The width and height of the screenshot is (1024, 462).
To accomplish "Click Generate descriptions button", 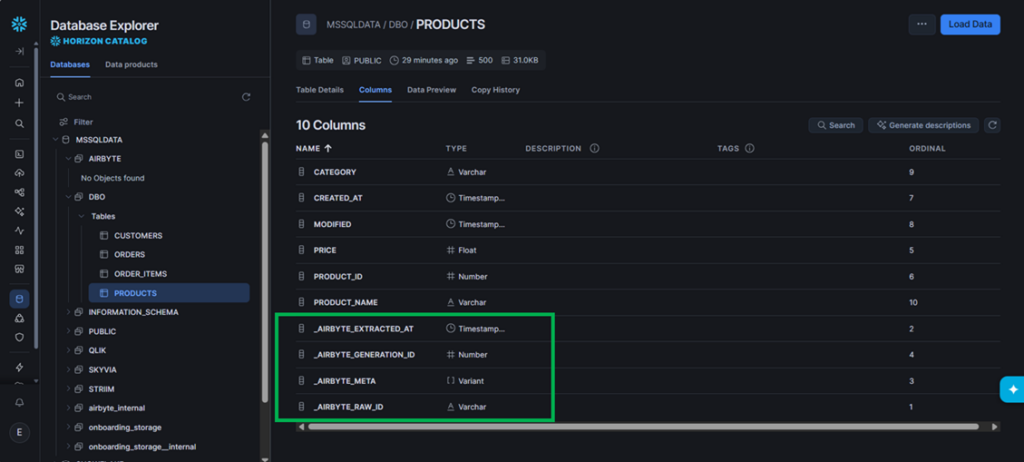I will click(923, 125).
